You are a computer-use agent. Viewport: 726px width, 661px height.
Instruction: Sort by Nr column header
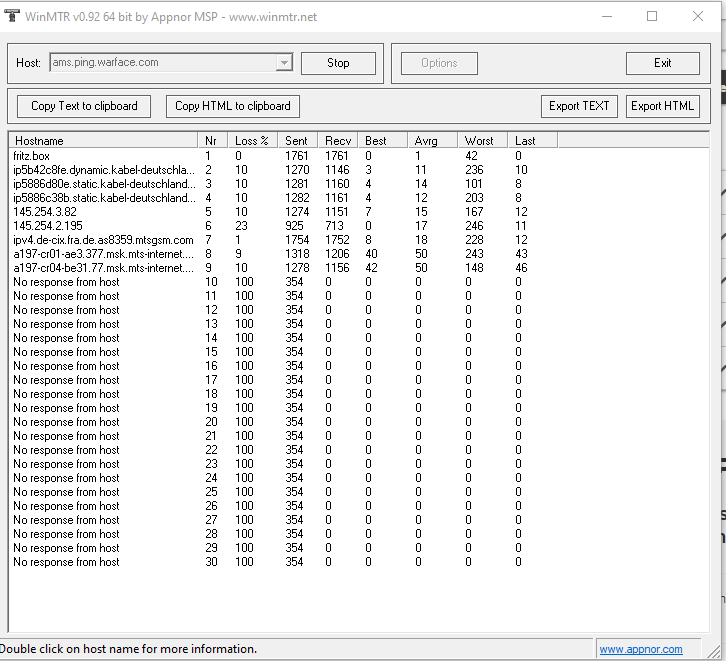(x=213, y=141)
